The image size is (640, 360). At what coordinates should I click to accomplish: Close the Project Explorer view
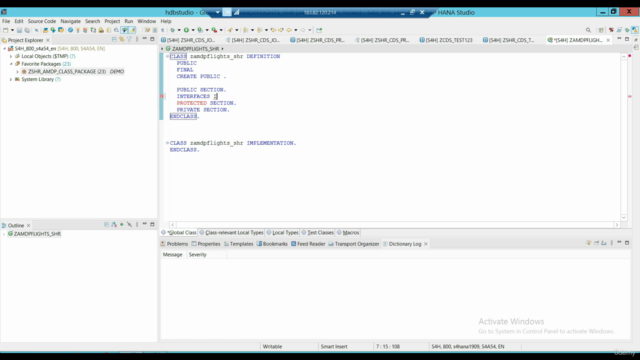pos(48,40)
